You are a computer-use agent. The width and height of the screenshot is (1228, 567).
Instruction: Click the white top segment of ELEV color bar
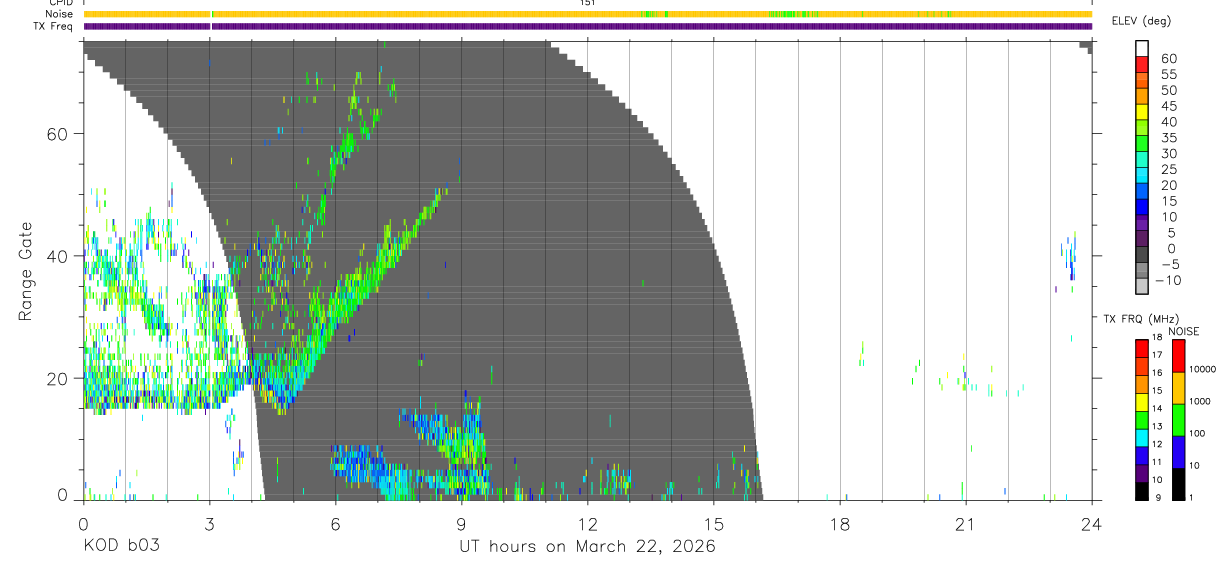1142,48
